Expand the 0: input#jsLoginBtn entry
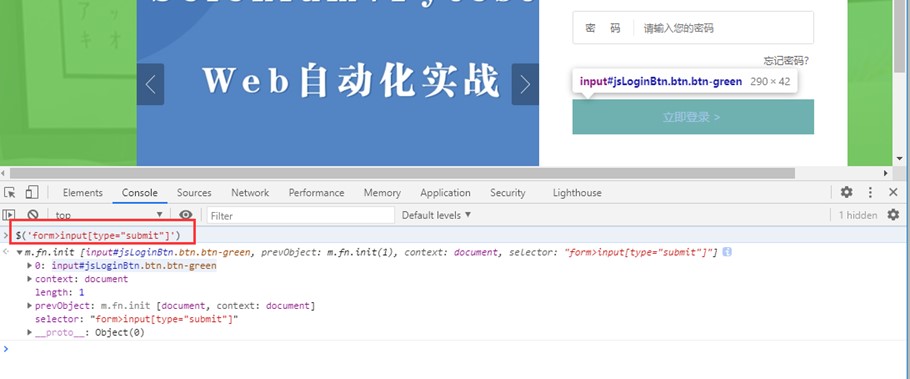 click(30, 266)
